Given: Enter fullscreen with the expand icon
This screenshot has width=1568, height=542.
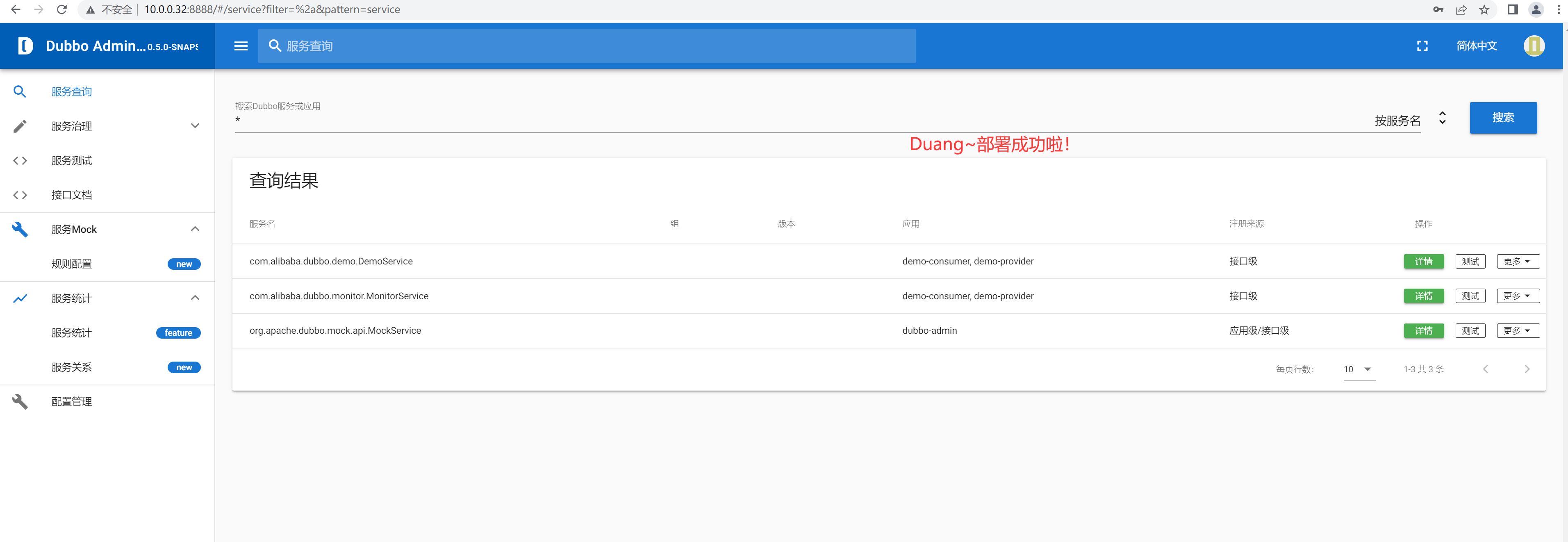Looking at the screenshot, I should [1422, 46].
